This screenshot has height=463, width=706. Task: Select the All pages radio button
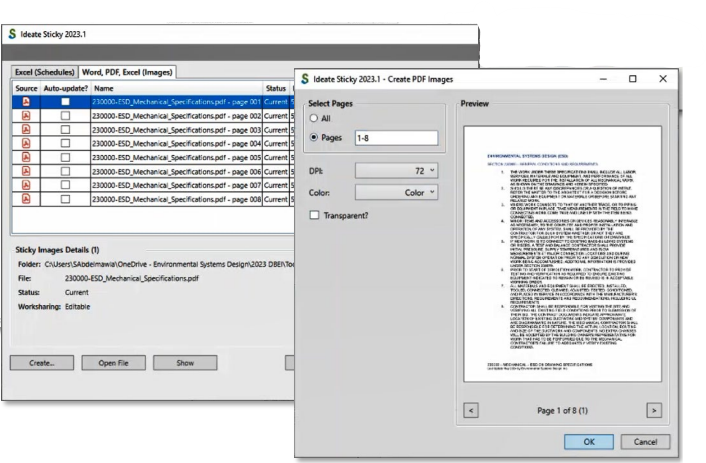coord(316,119)
